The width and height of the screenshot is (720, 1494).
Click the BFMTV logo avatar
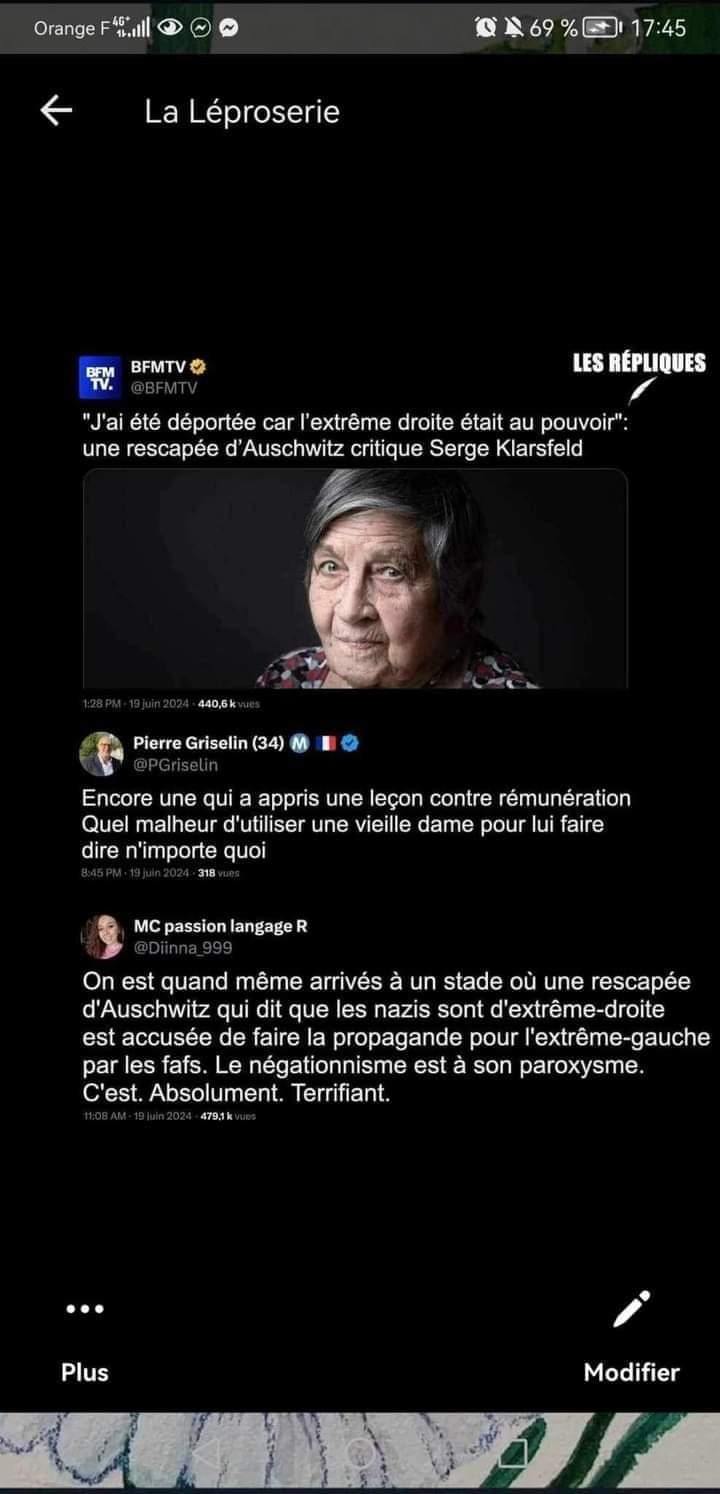point(100,376)
